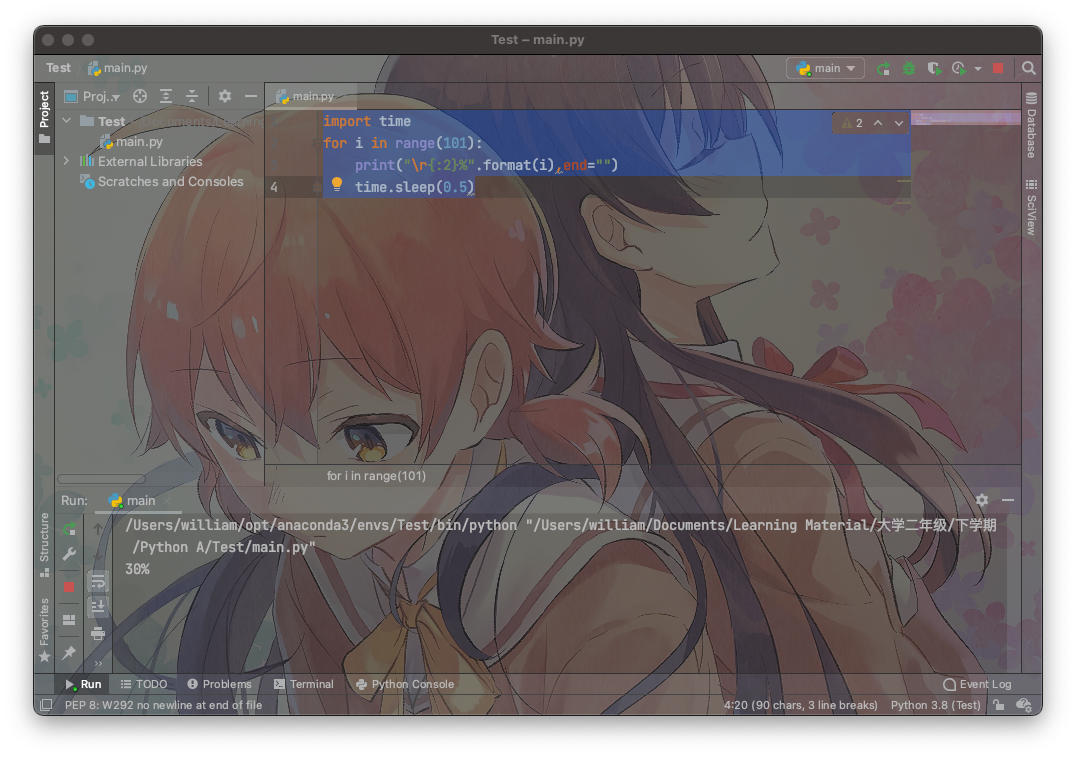The height and width of the screenshot is (757, 1076).
Task: Click Collapse All in the Project panel
Action: point(191,97)
